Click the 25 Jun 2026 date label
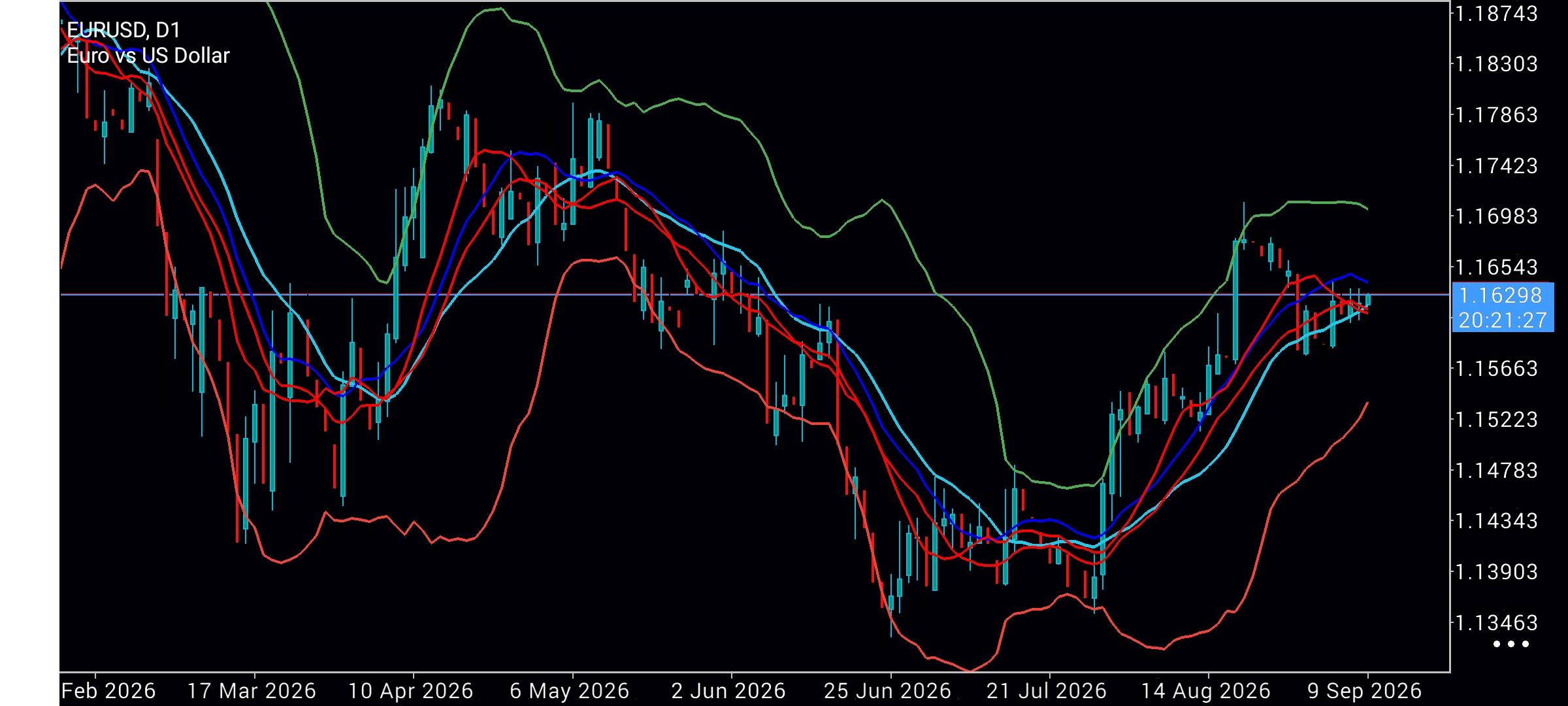The image size is (1568, 706). coord(887,691)
